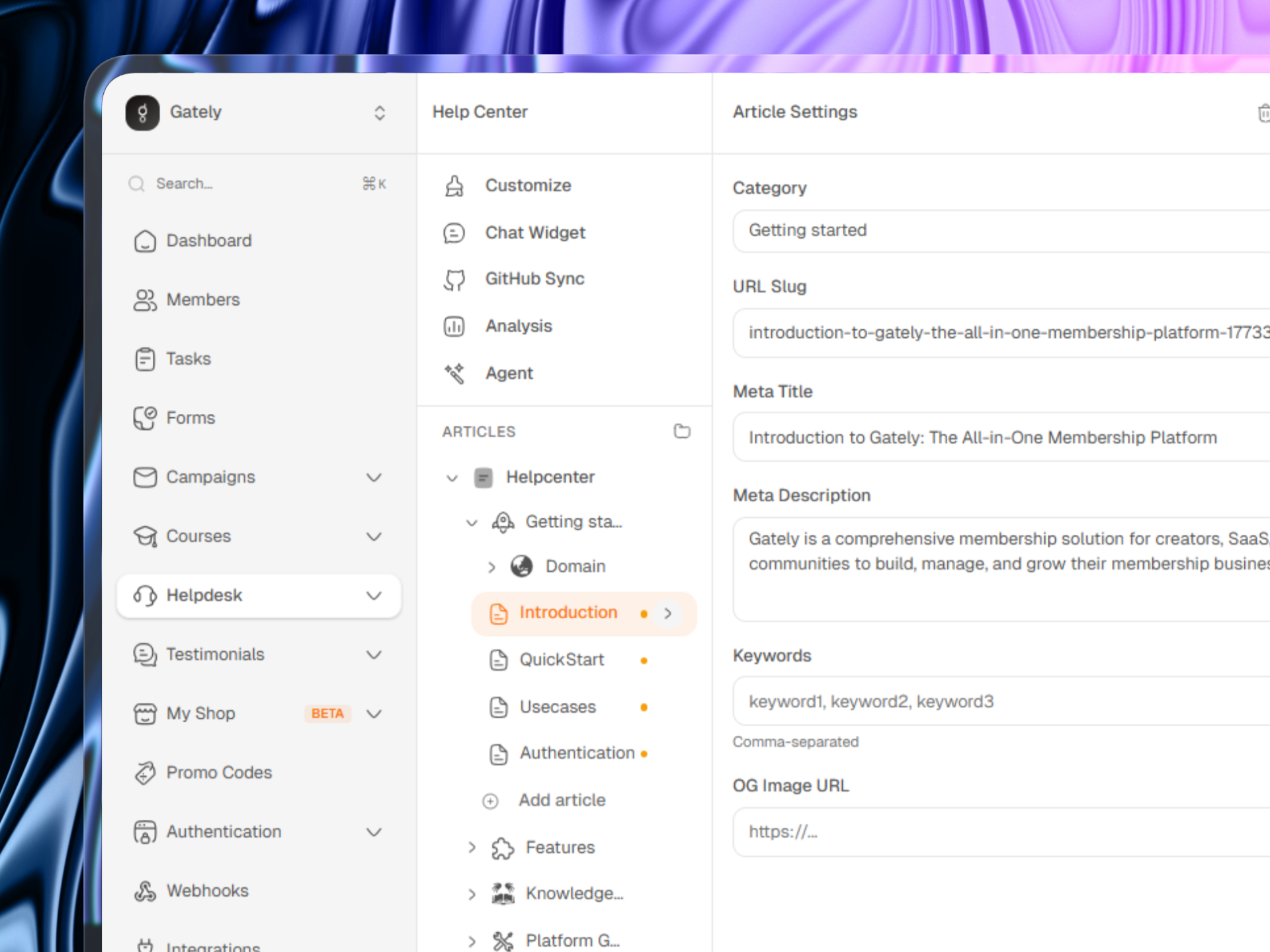Expand the Campaigns sidebar section

pyautogui.click(x=374, y=477)
